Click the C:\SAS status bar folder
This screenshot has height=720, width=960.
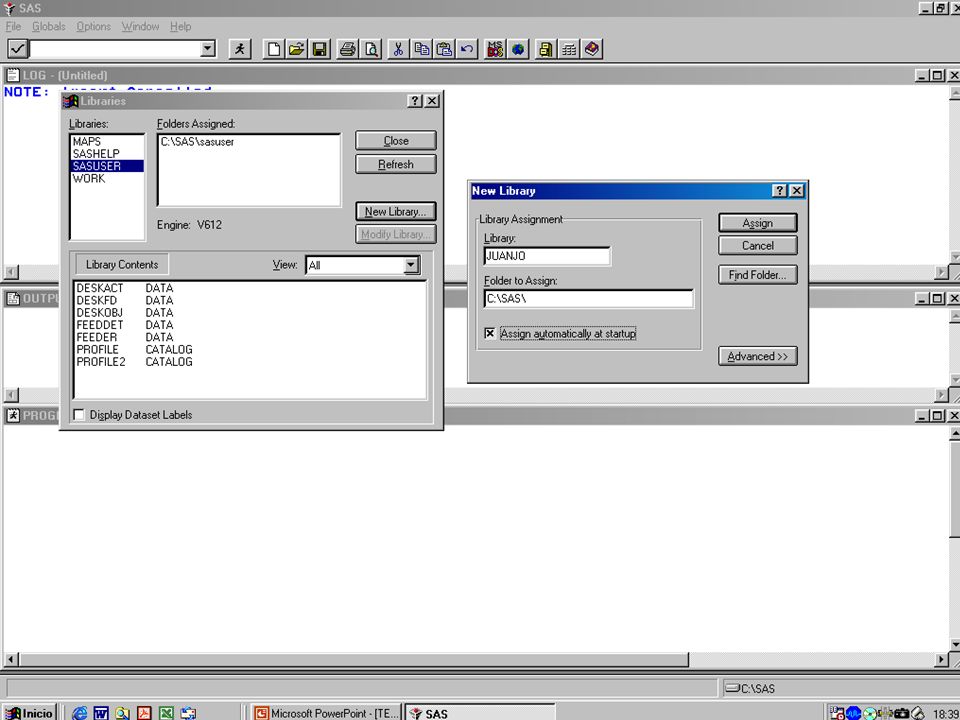(x=751, y=688)
